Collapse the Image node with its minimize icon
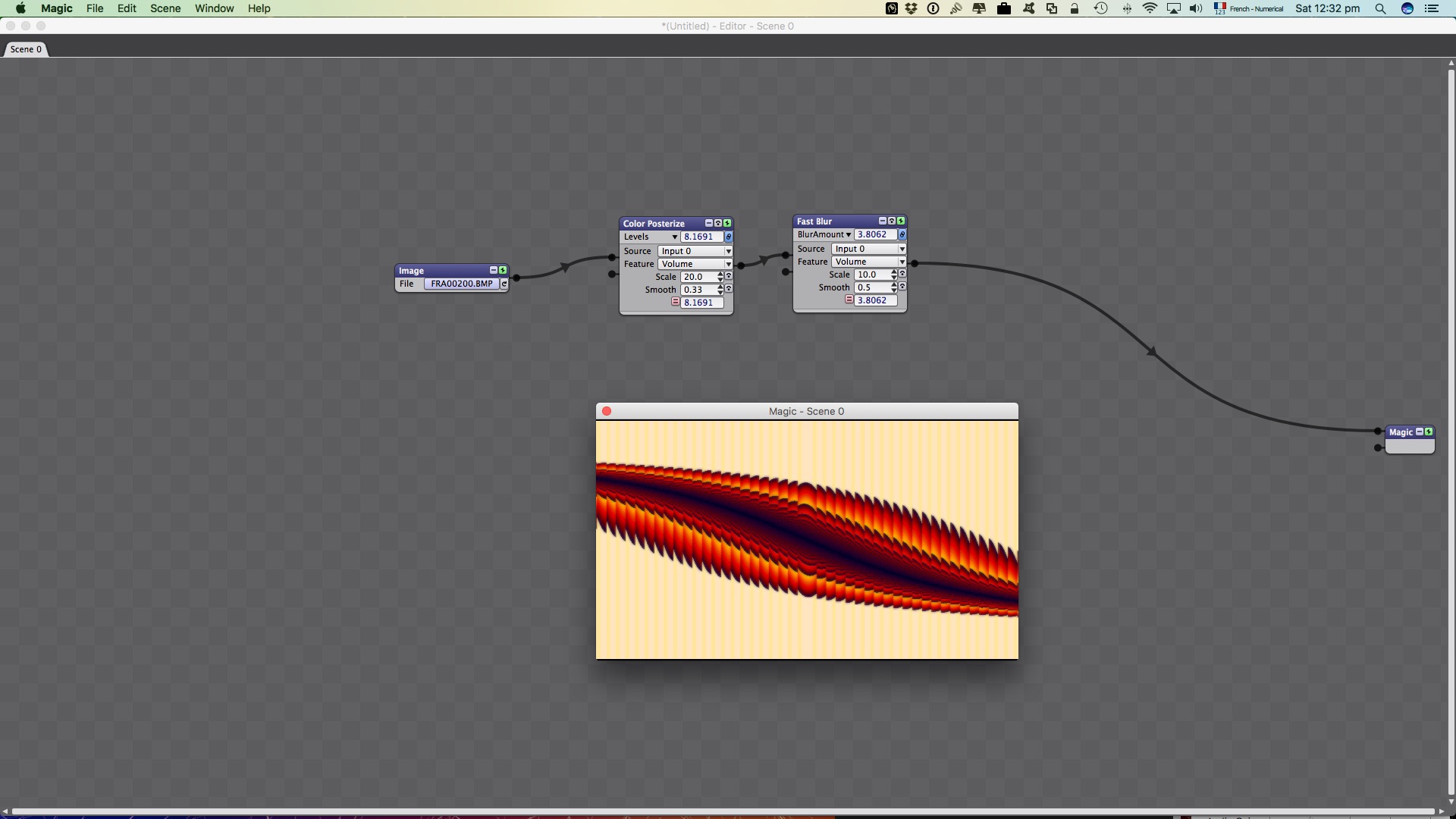This screenshot has height=819, width=1456. click(x=493, y=270)
